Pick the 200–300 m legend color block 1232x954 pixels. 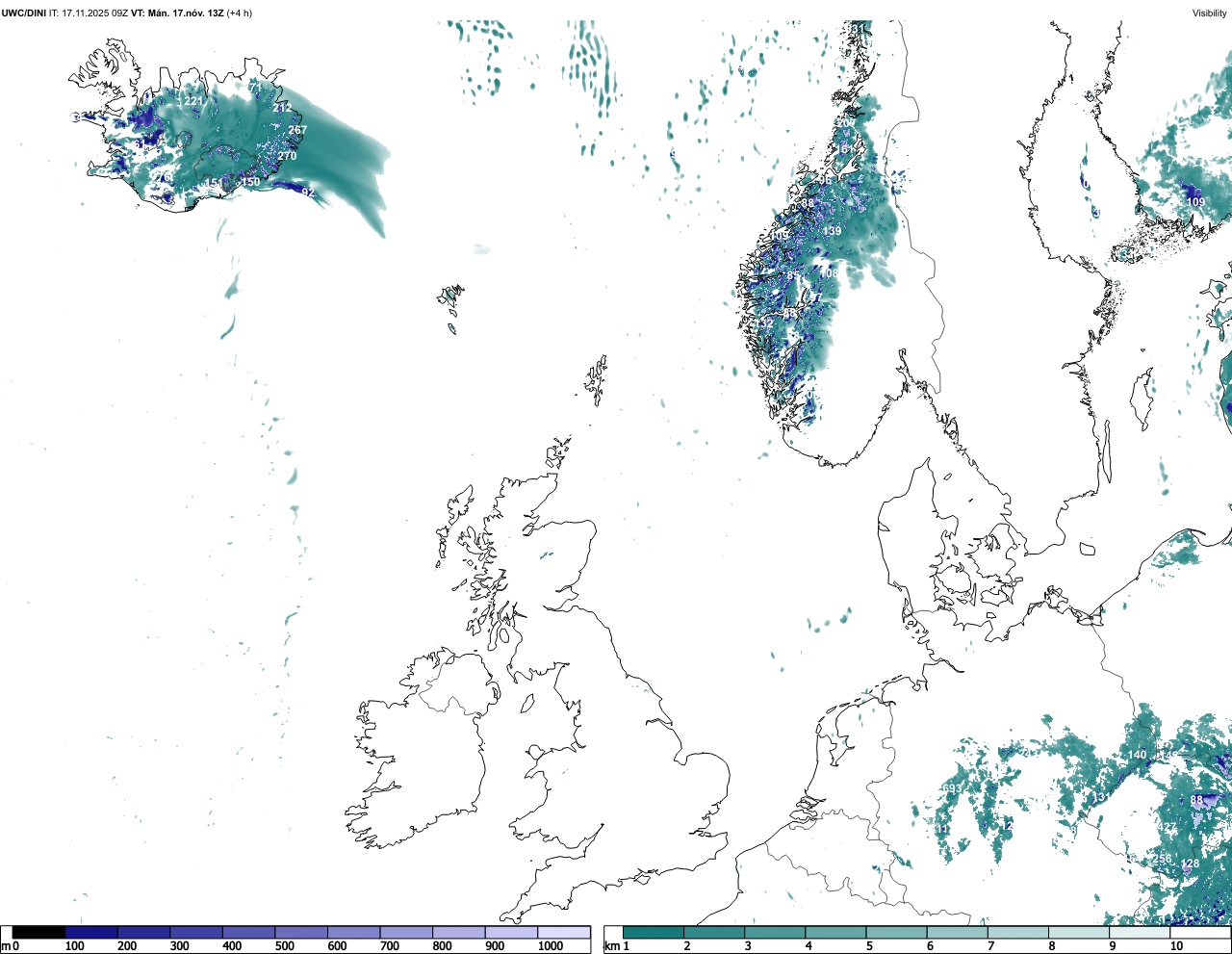(143, 932)
